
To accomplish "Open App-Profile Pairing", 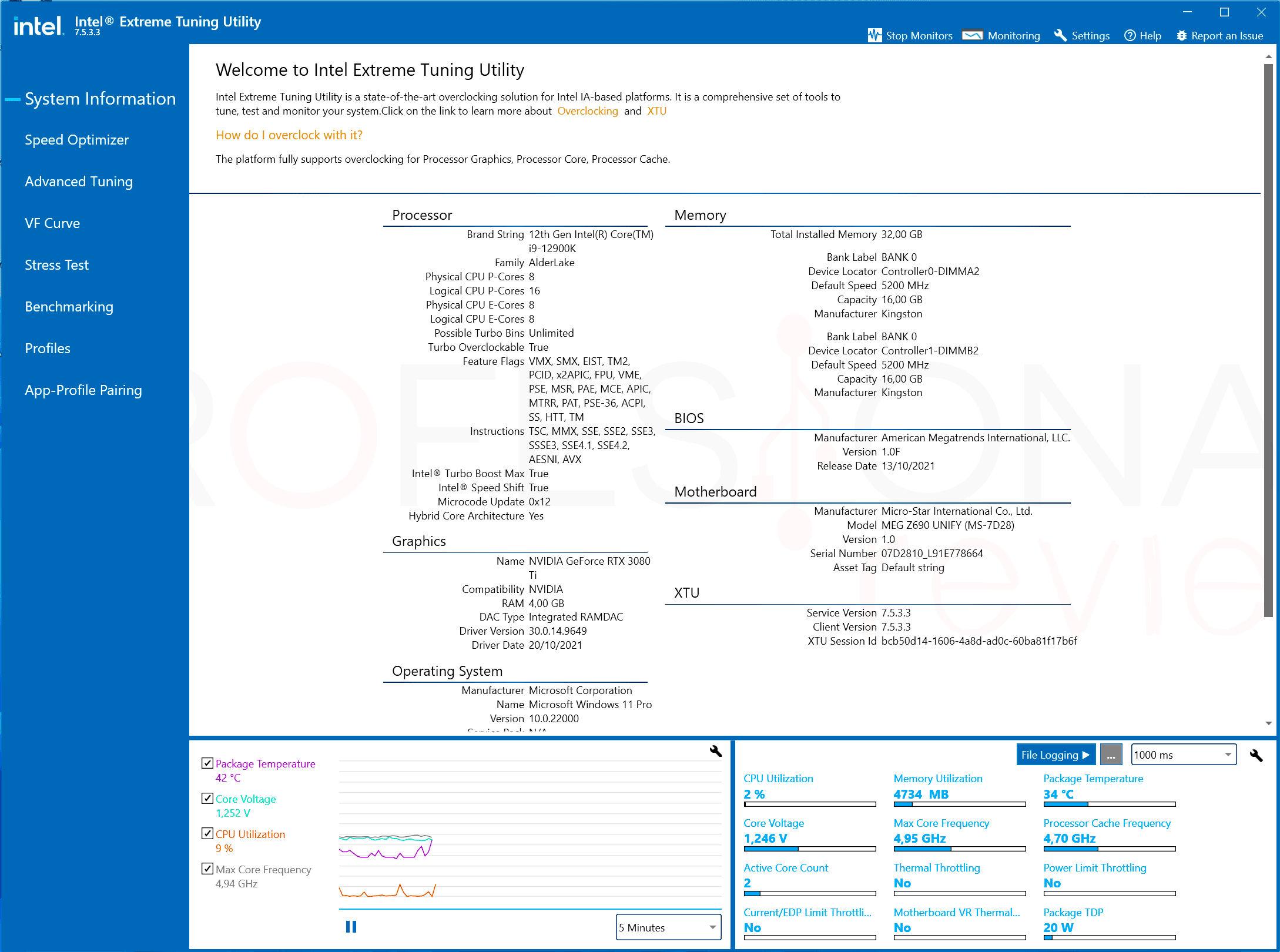I will (83, 390).
